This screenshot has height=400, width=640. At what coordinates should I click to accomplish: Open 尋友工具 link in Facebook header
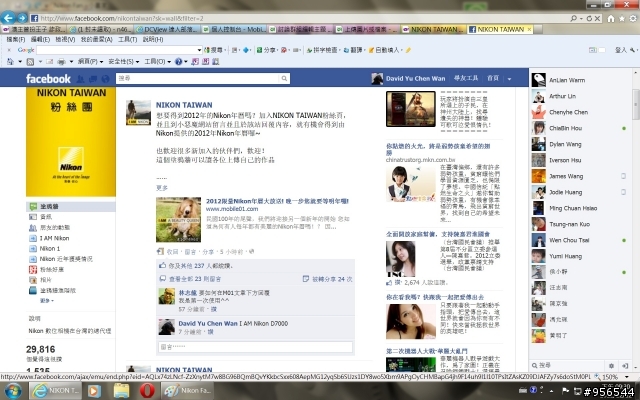[466, 78]
